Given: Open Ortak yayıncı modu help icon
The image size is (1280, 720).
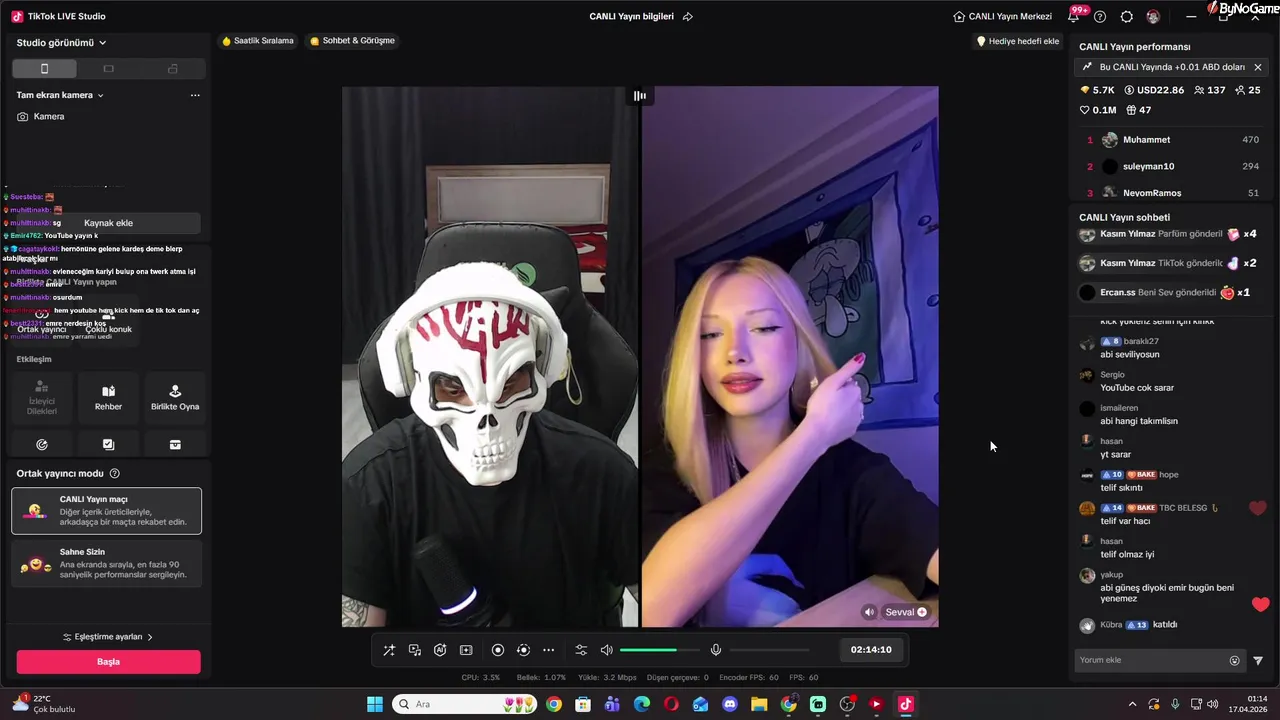Looking at the screenshot, I should 114,474.
